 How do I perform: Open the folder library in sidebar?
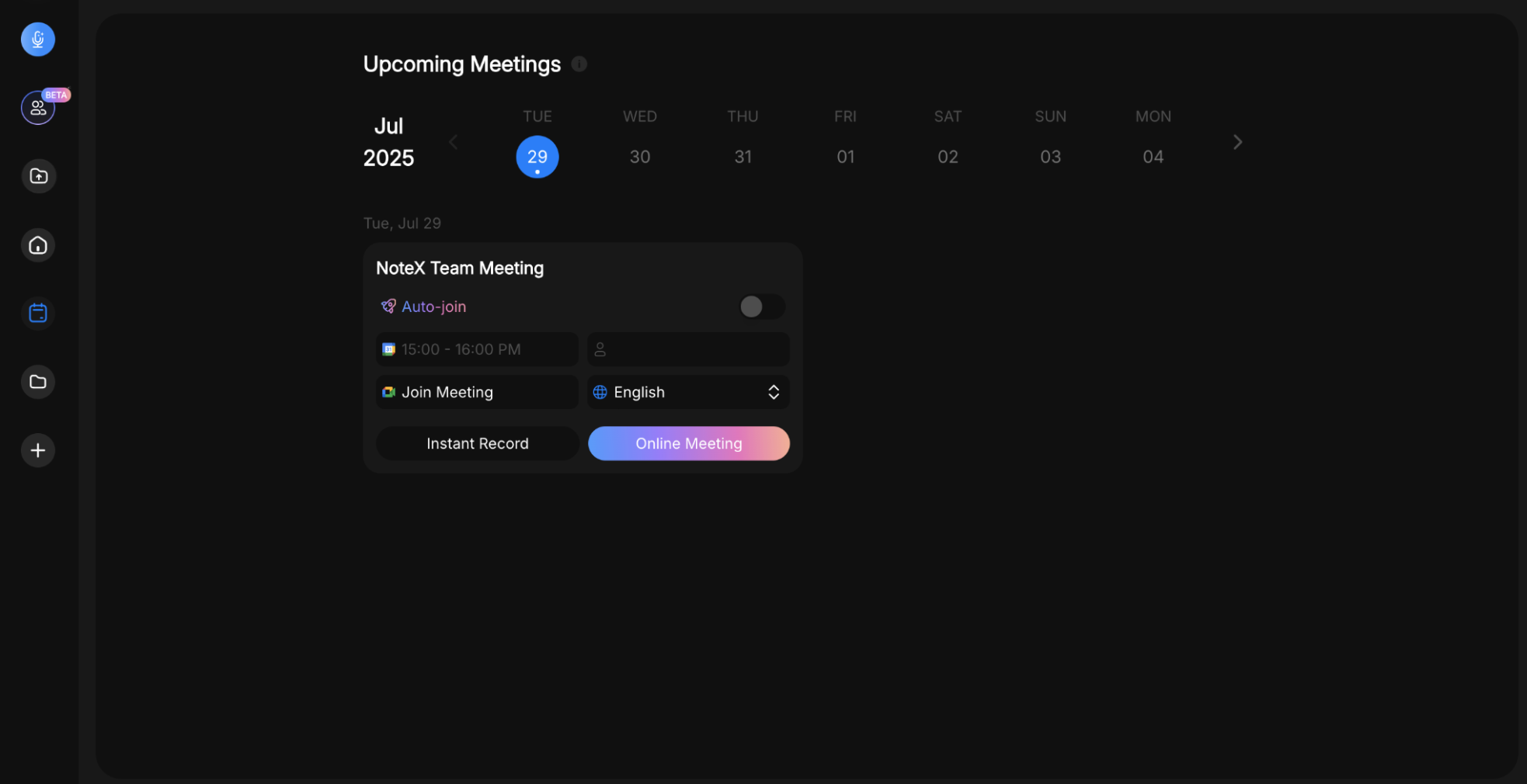point(37,381)
